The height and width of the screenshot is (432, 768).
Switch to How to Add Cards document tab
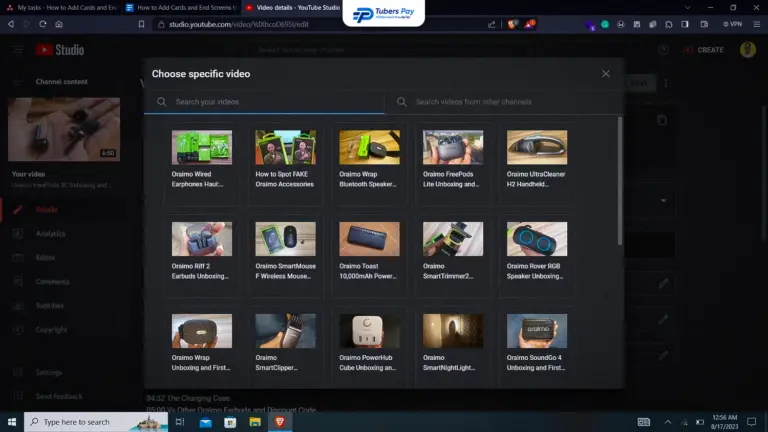tap(181, 7)
